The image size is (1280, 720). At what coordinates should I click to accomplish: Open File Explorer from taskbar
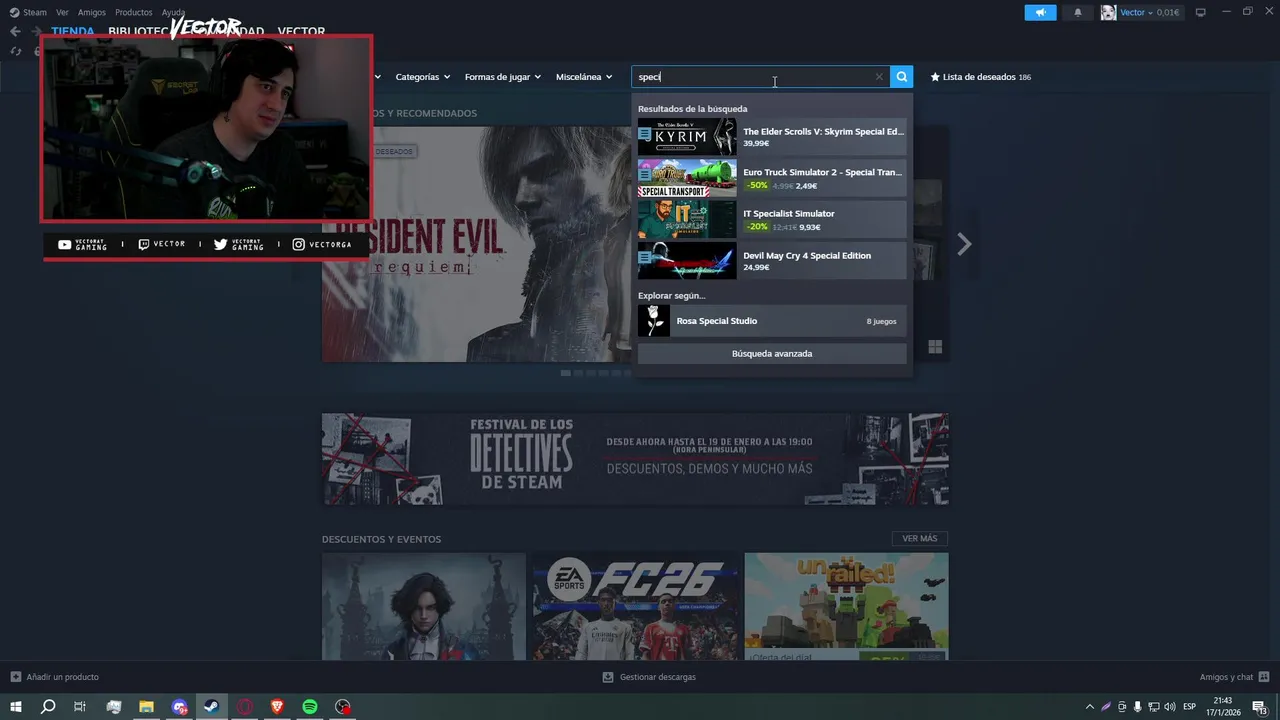tap(146, 707)
